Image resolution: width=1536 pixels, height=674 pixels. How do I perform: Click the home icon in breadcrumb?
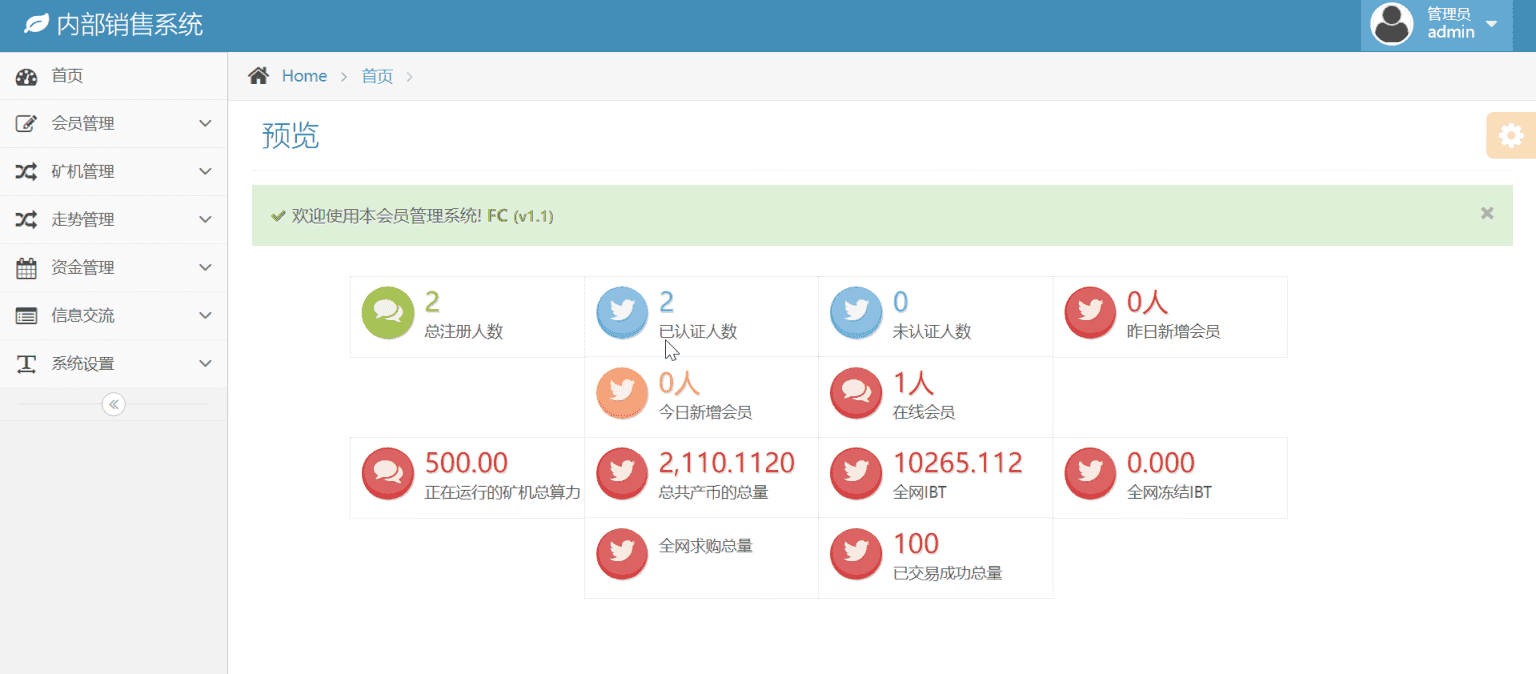[258, 76]
